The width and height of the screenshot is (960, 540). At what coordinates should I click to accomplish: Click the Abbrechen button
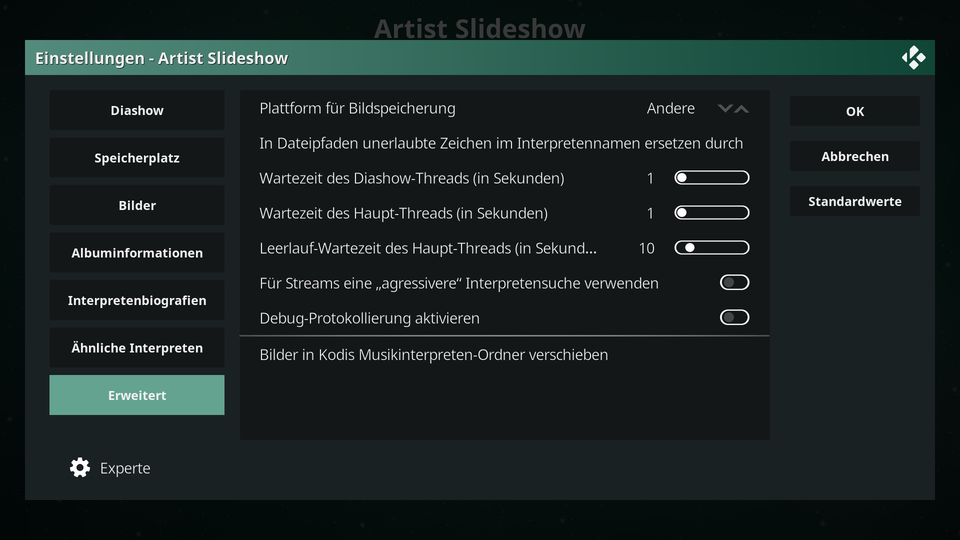point(855,156)
